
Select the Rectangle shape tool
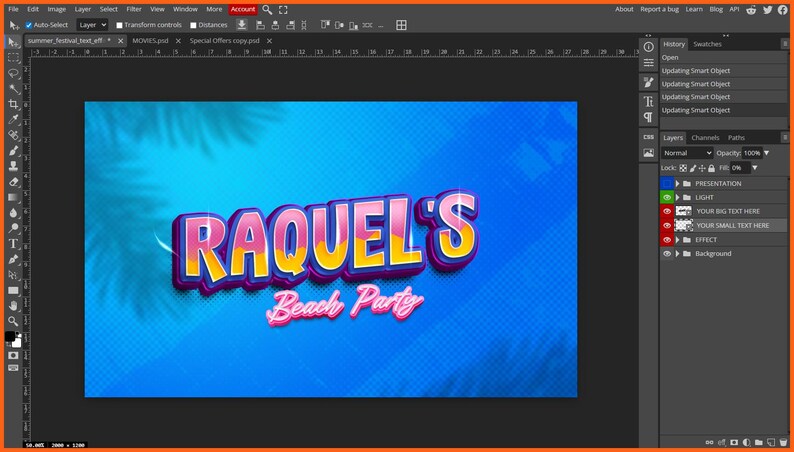(x=13, y=291)
